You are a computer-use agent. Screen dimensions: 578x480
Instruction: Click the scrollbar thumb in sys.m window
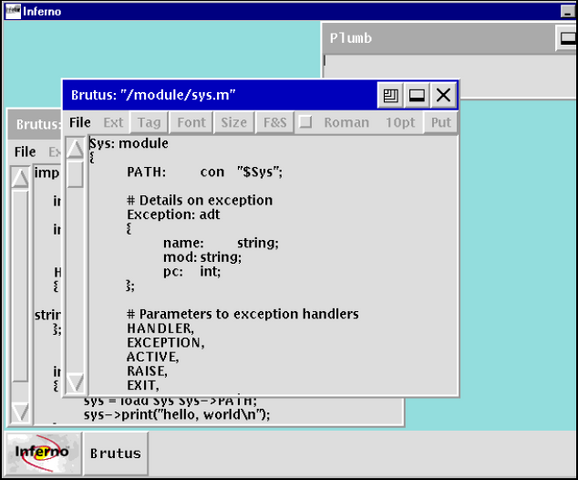[x=76, y=174]
